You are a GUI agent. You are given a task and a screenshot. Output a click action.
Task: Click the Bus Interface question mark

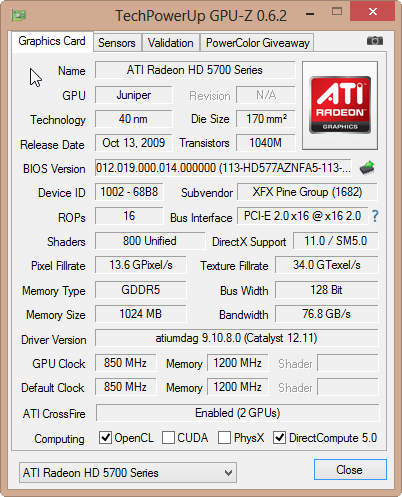tap(375, 216)
